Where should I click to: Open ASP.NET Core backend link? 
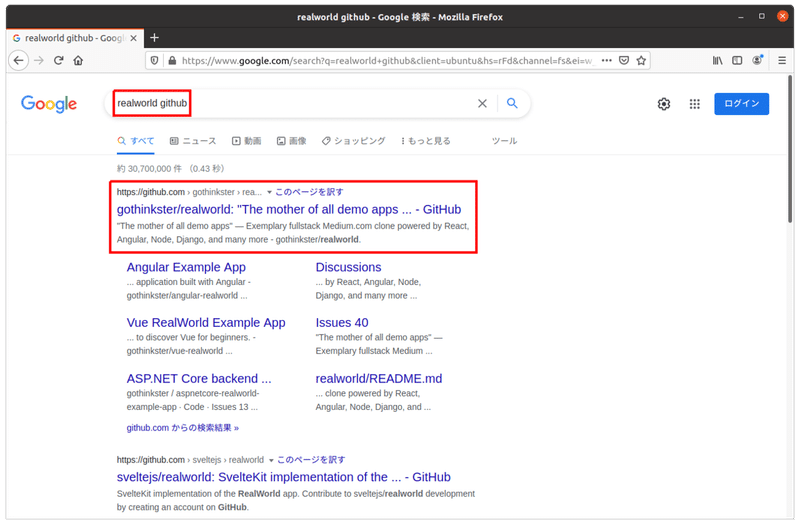199,379
